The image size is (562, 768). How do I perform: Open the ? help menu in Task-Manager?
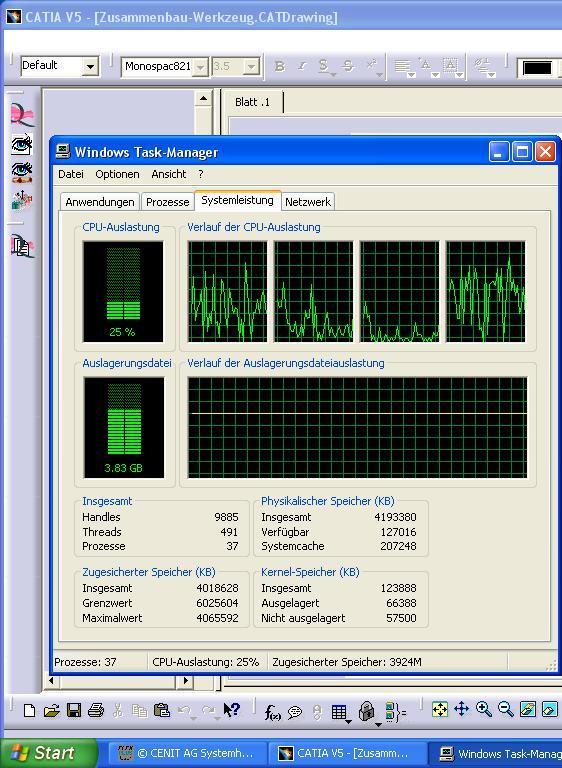[200, 174]
